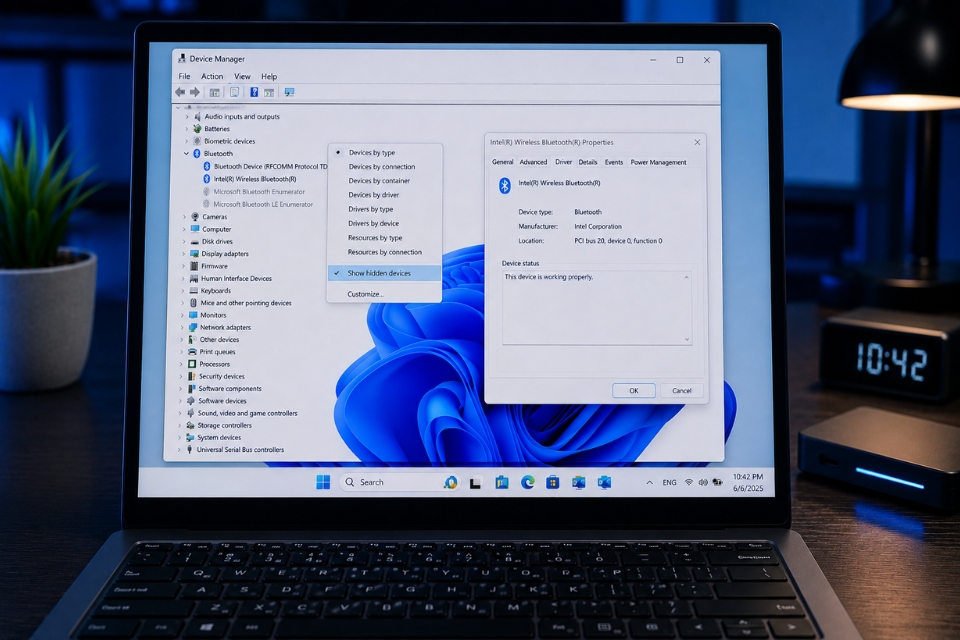Click the speaker icon beside Audio inputs and outputs

tap(197, 116)
